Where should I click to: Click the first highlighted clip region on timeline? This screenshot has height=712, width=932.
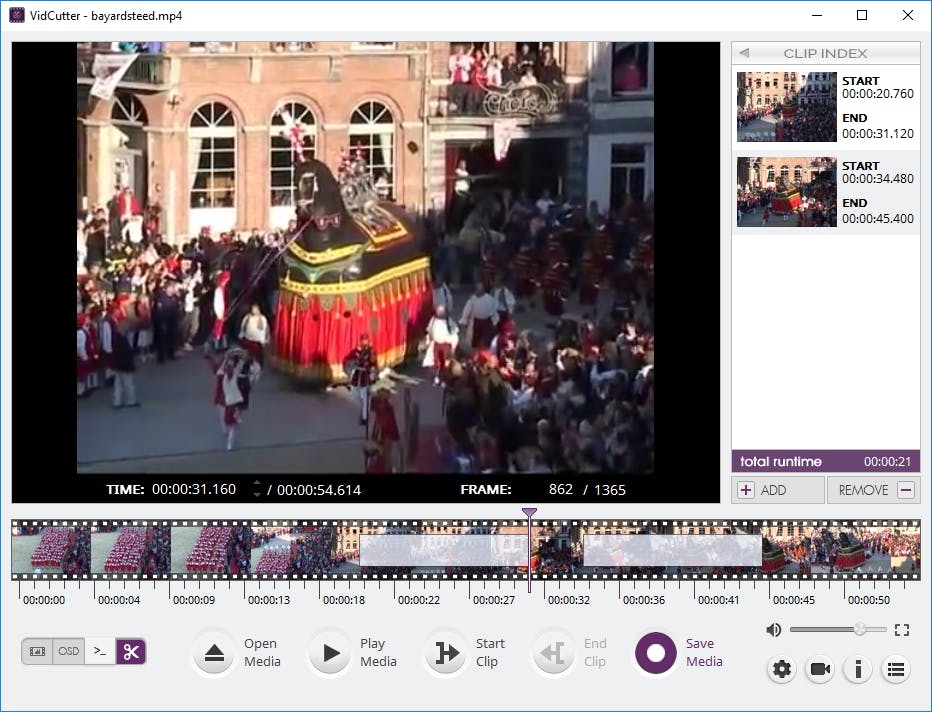click(444, 550)
